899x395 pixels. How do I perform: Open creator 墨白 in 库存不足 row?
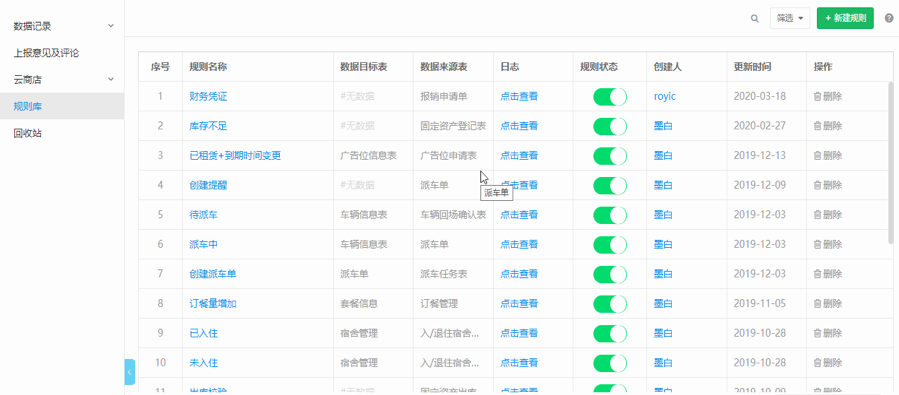coord(663,126)
